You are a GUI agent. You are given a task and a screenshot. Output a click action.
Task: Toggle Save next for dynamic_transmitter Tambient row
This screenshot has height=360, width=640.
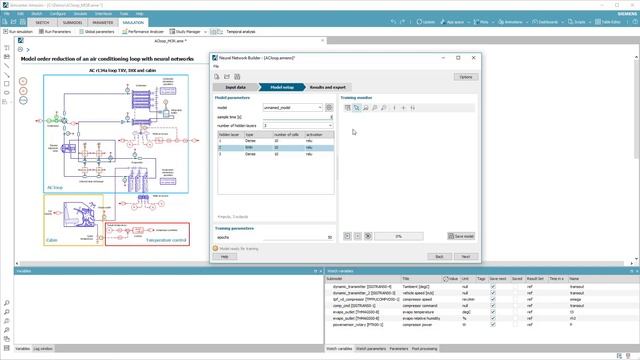(493, 287)
